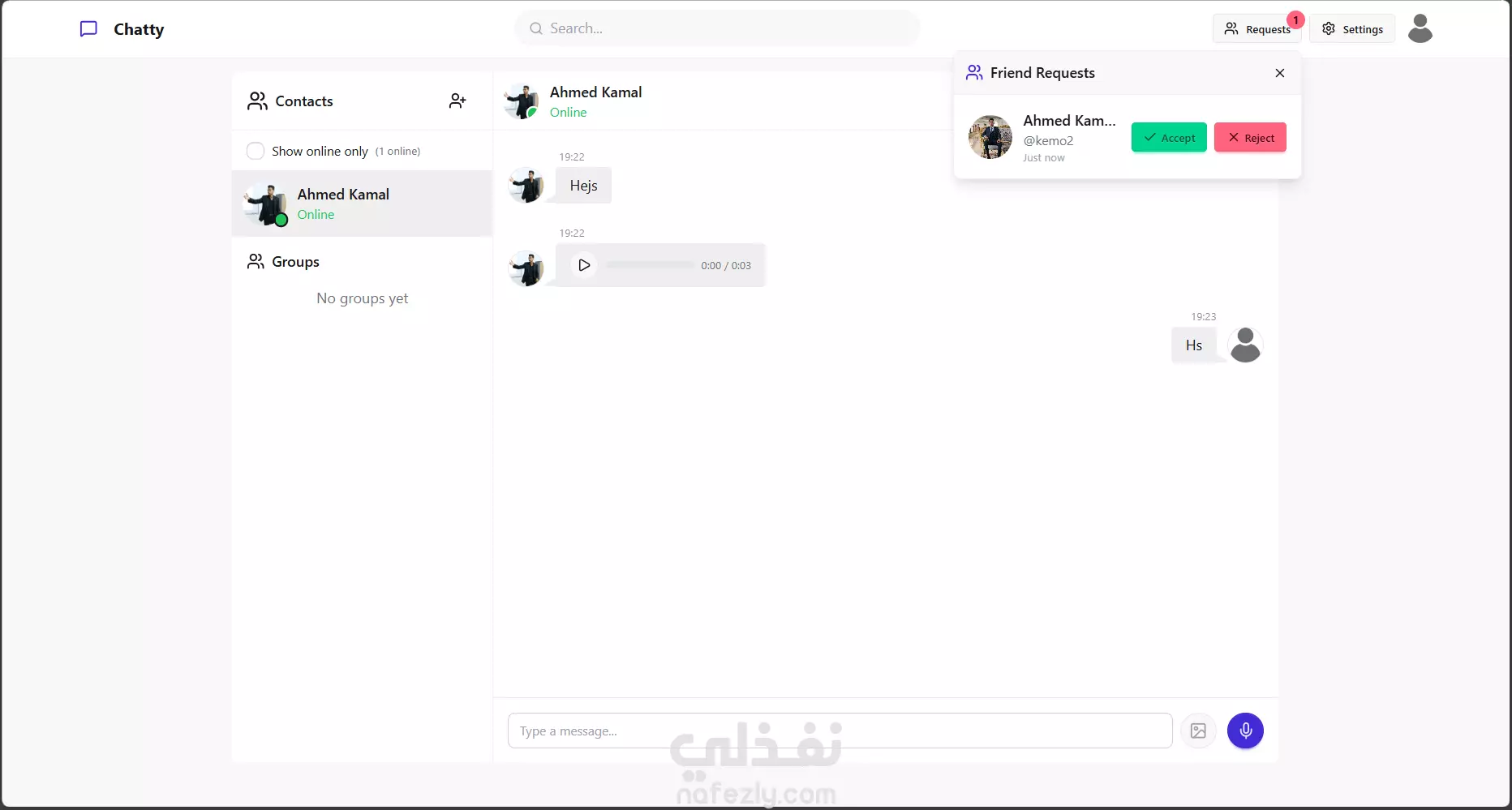Open the Settings menu
The image size is (1512, 810).
[x=1352, y=29]
